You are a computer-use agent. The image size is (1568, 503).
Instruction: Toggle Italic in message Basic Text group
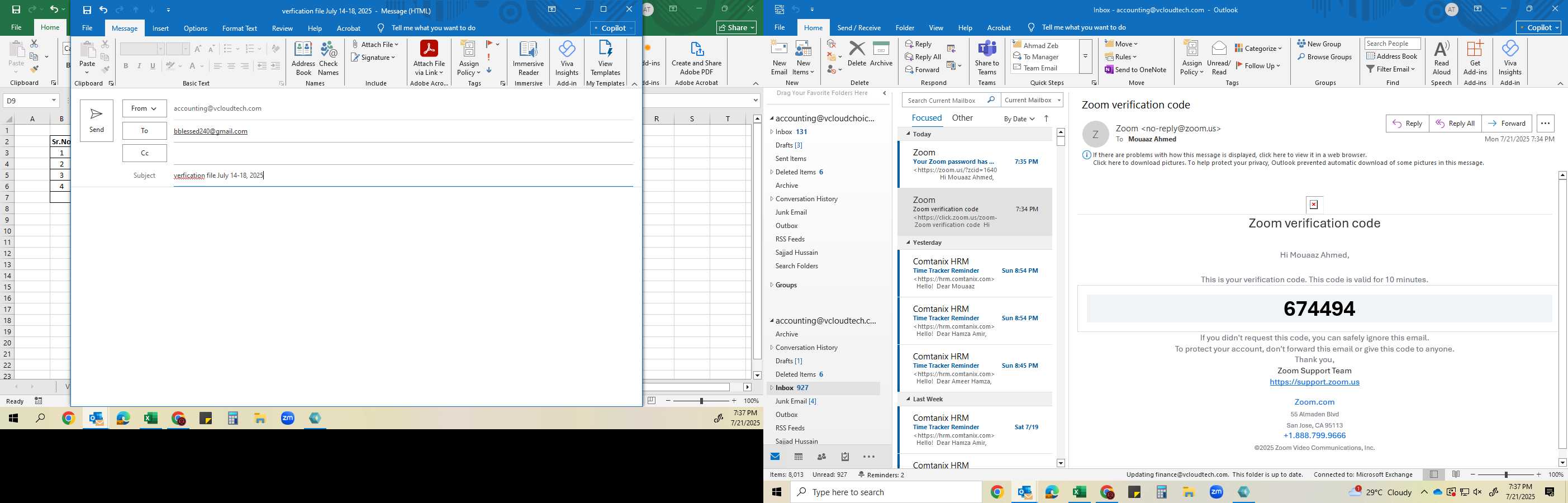coord(139,66)
